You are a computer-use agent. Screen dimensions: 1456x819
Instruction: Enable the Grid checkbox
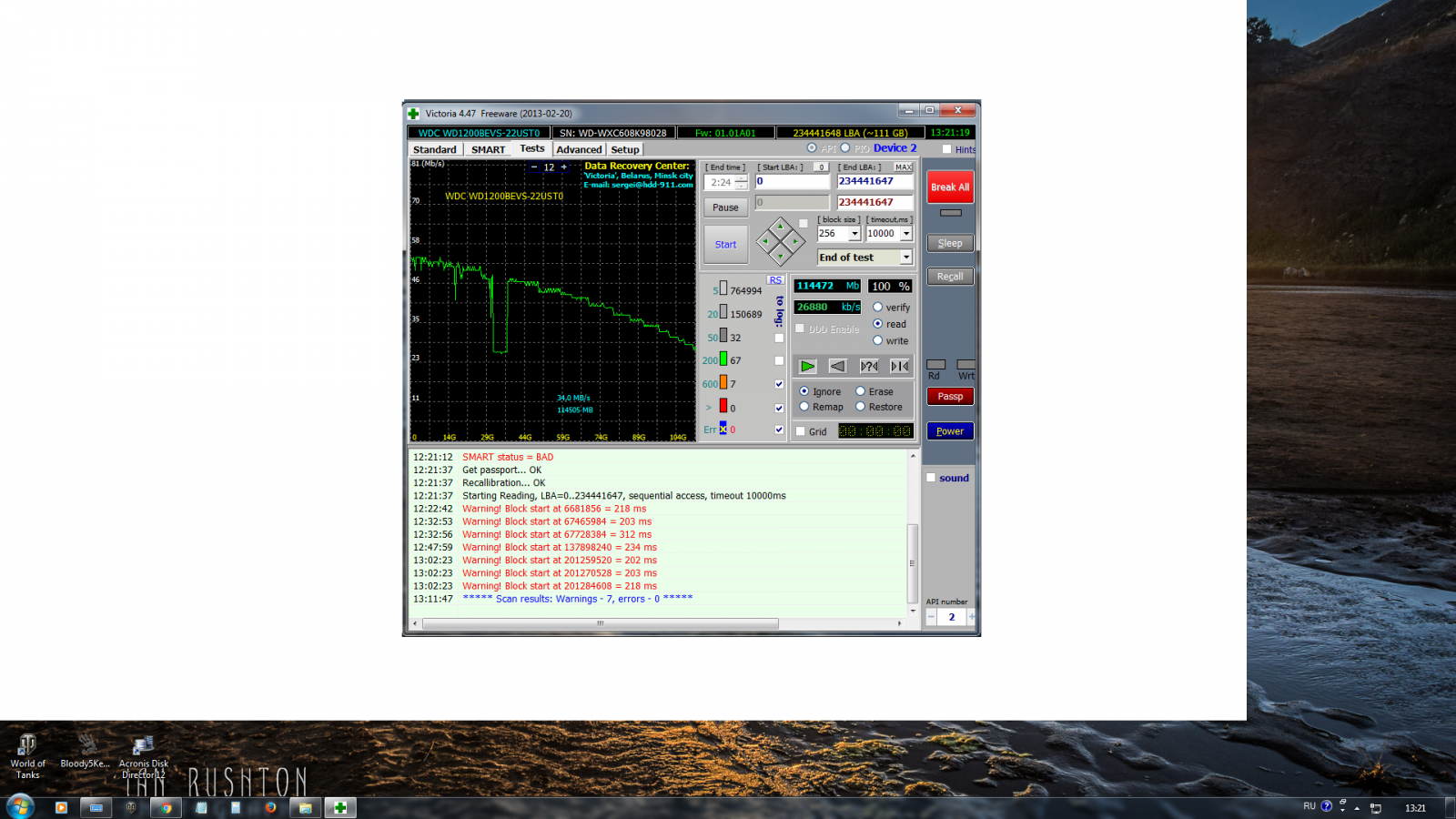[801, 431]
